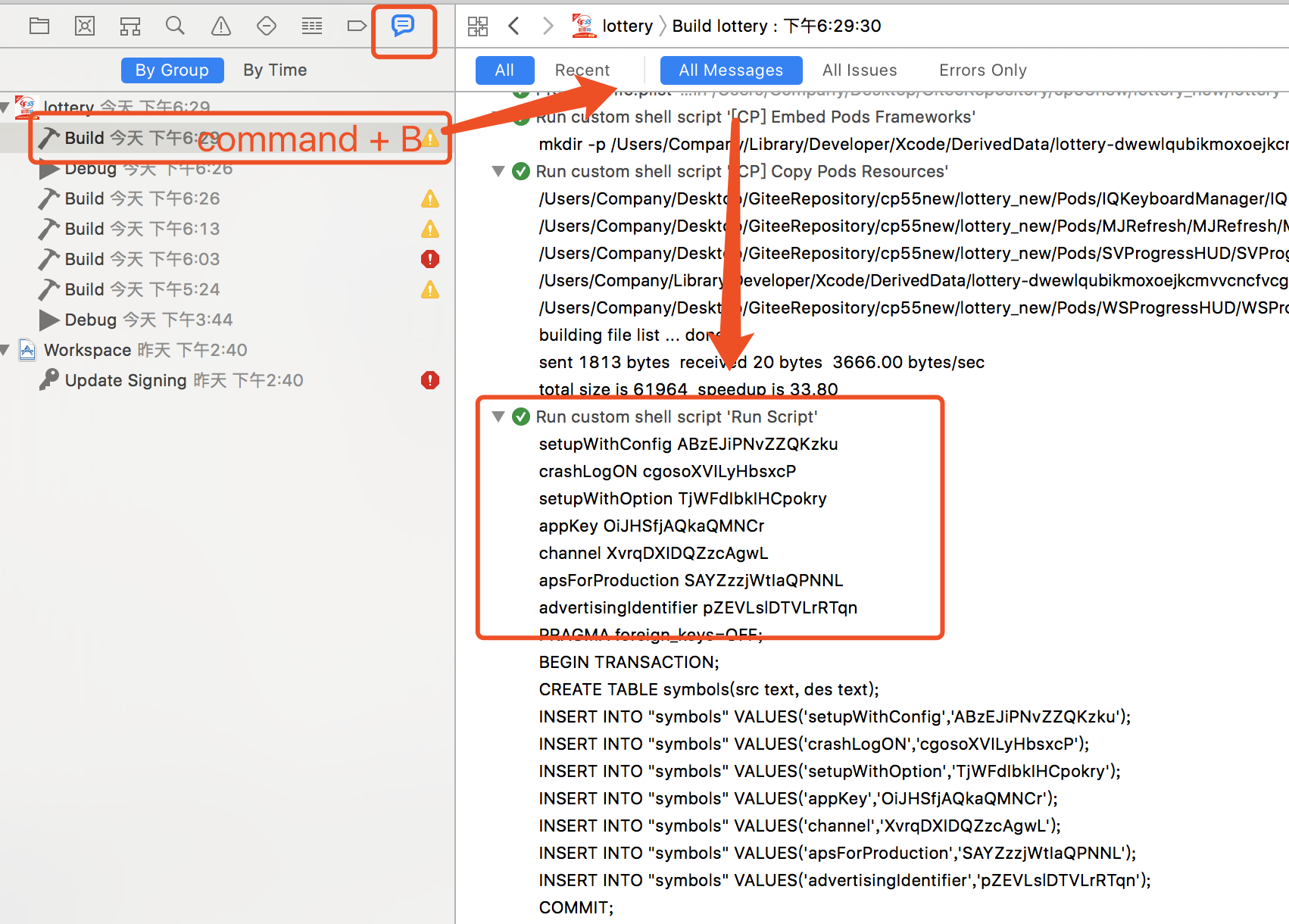This screenshot has height=924, width=1289.
Task: Filter log to Errors Only
Action: coord(983,70)
